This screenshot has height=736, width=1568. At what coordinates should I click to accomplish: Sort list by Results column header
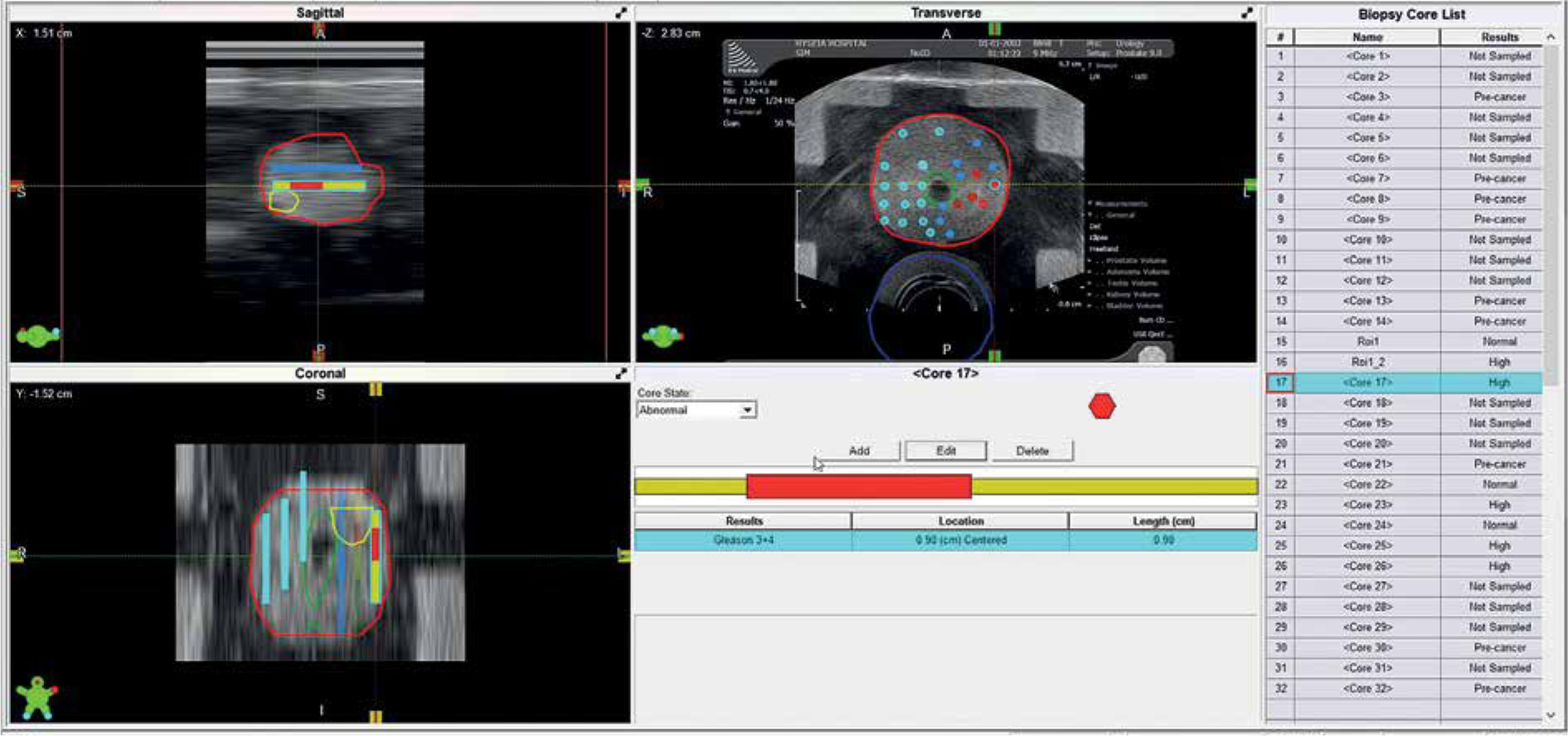tap(1498, 37)
